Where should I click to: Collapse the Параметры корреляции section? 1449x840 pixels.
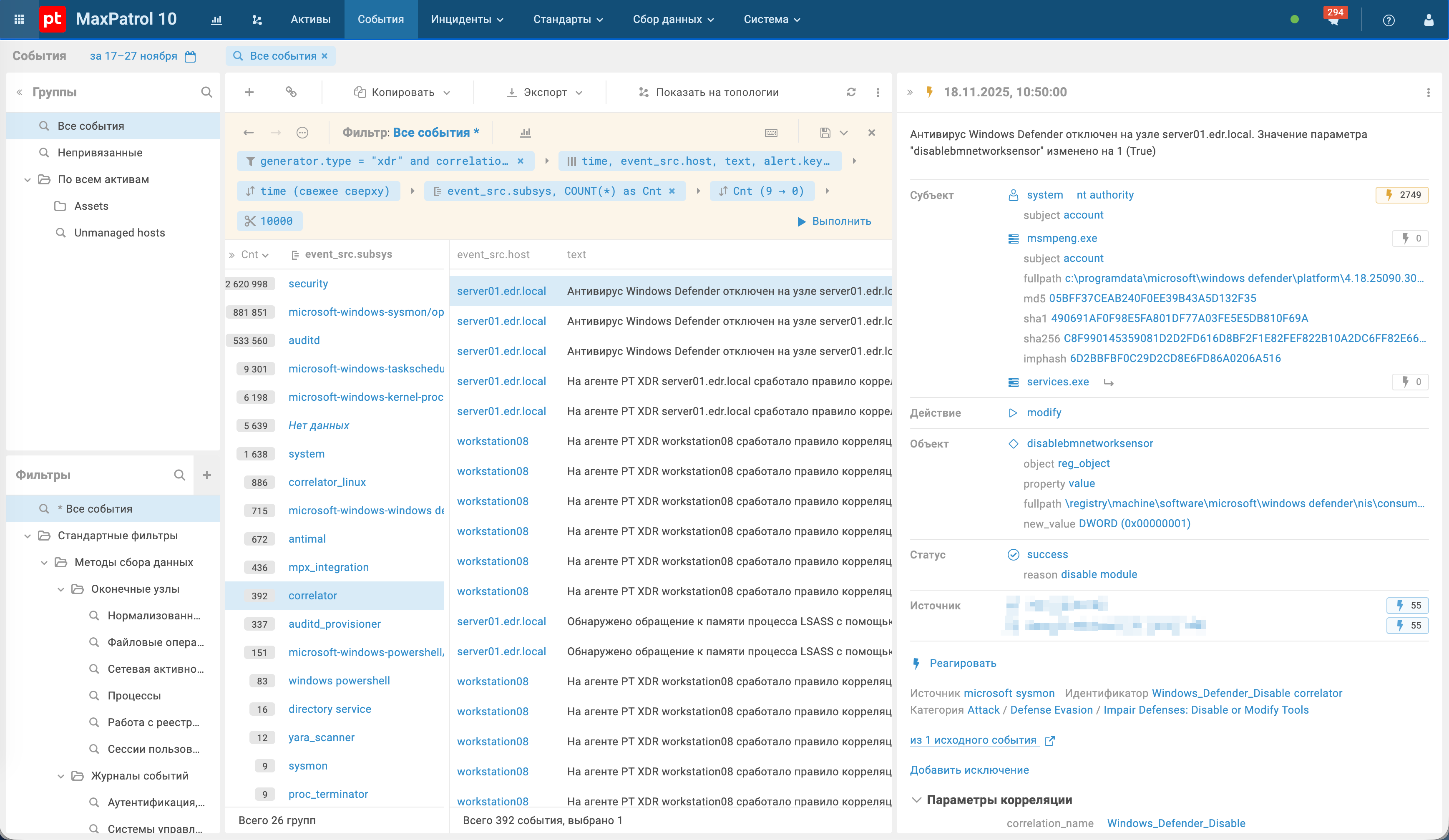(x=916, y=800)
